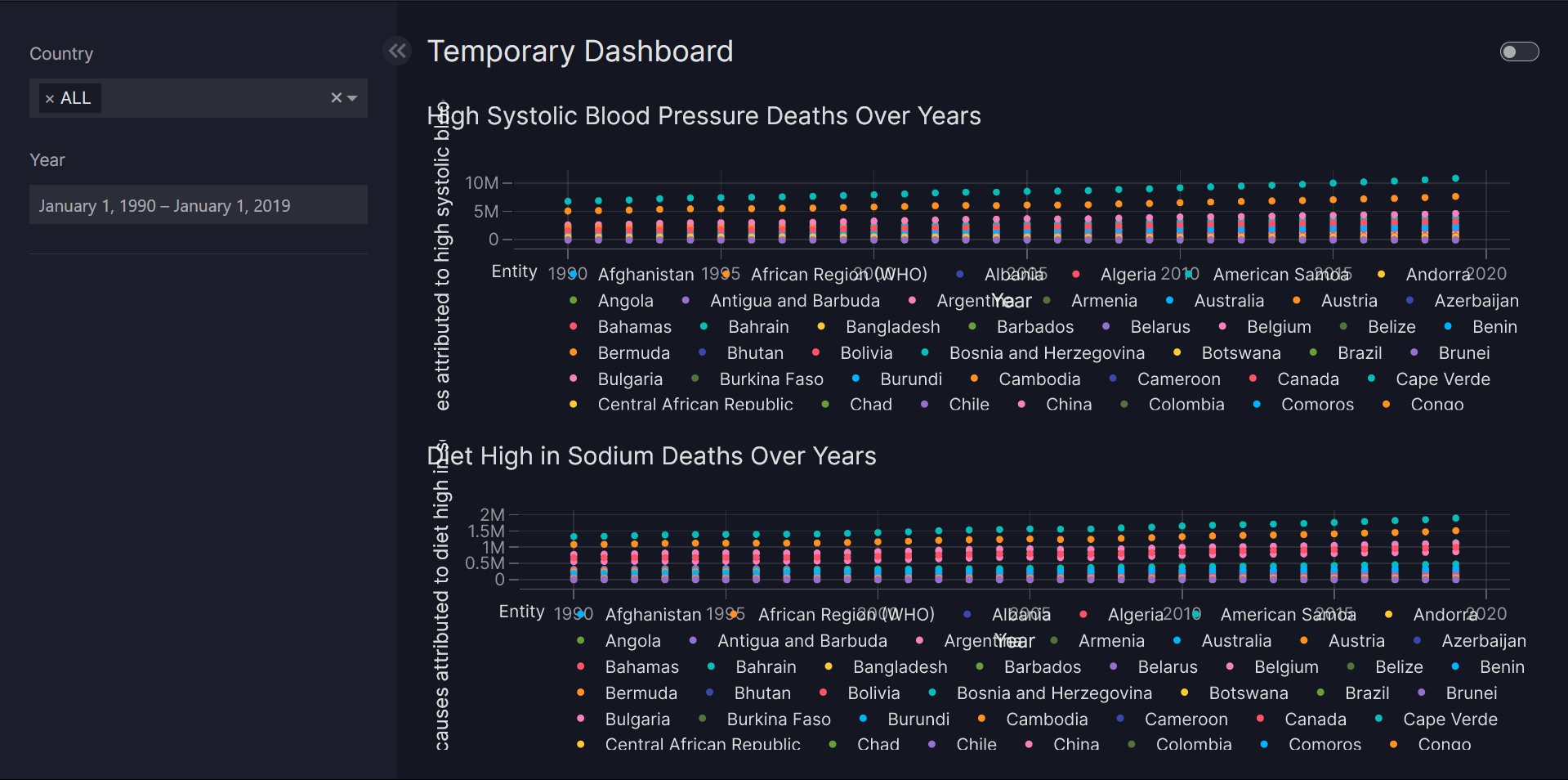Toggle Afghanistan legend entry in blood pressure chart
The image size is (1568, 780).
(x=645, y=275)
